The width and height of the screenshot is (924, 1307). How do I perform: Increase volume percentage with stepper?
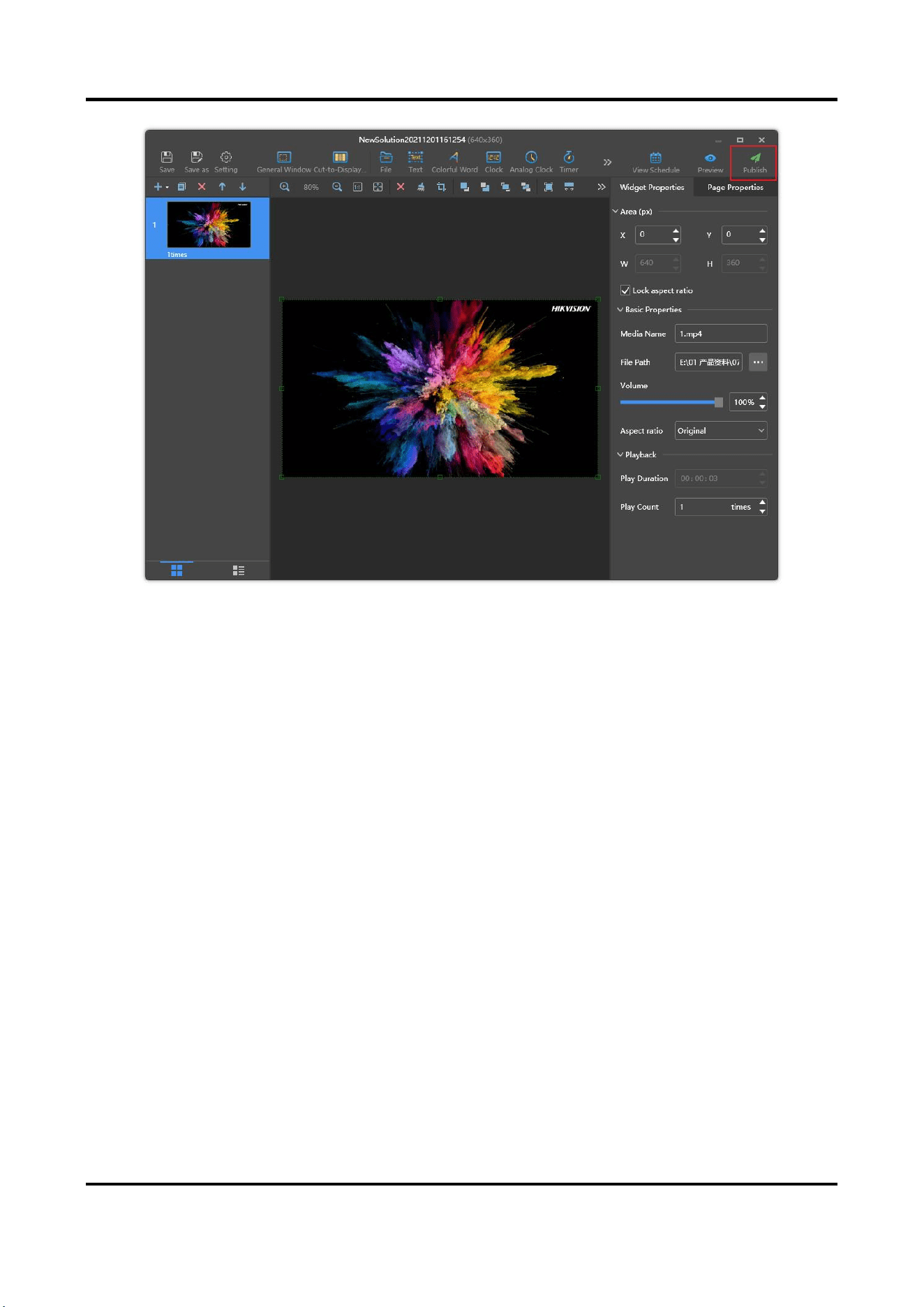point(762,398)
